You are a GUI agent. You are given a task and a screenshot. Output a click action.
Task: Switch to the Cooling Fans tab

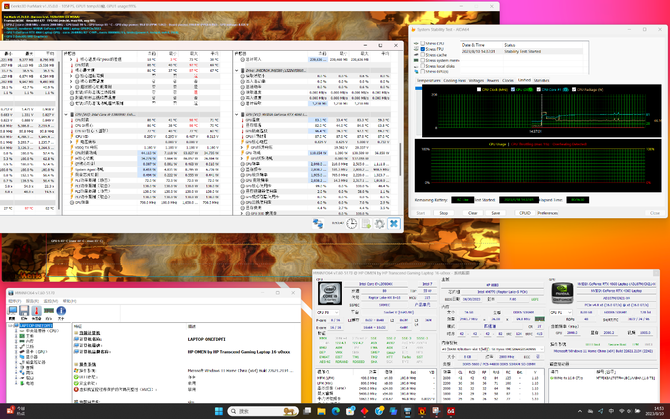click(x=454, y=80)
